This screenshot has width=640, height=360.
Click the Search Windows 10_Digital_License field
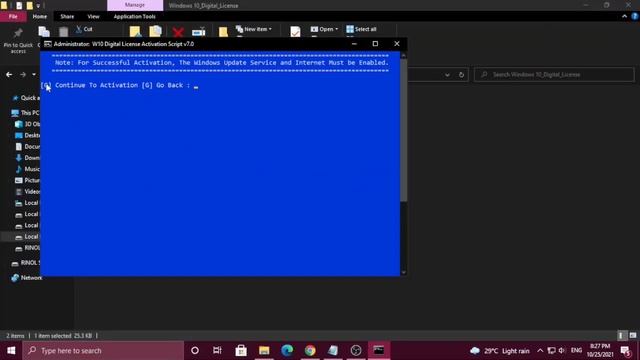(x=554, y=75)
